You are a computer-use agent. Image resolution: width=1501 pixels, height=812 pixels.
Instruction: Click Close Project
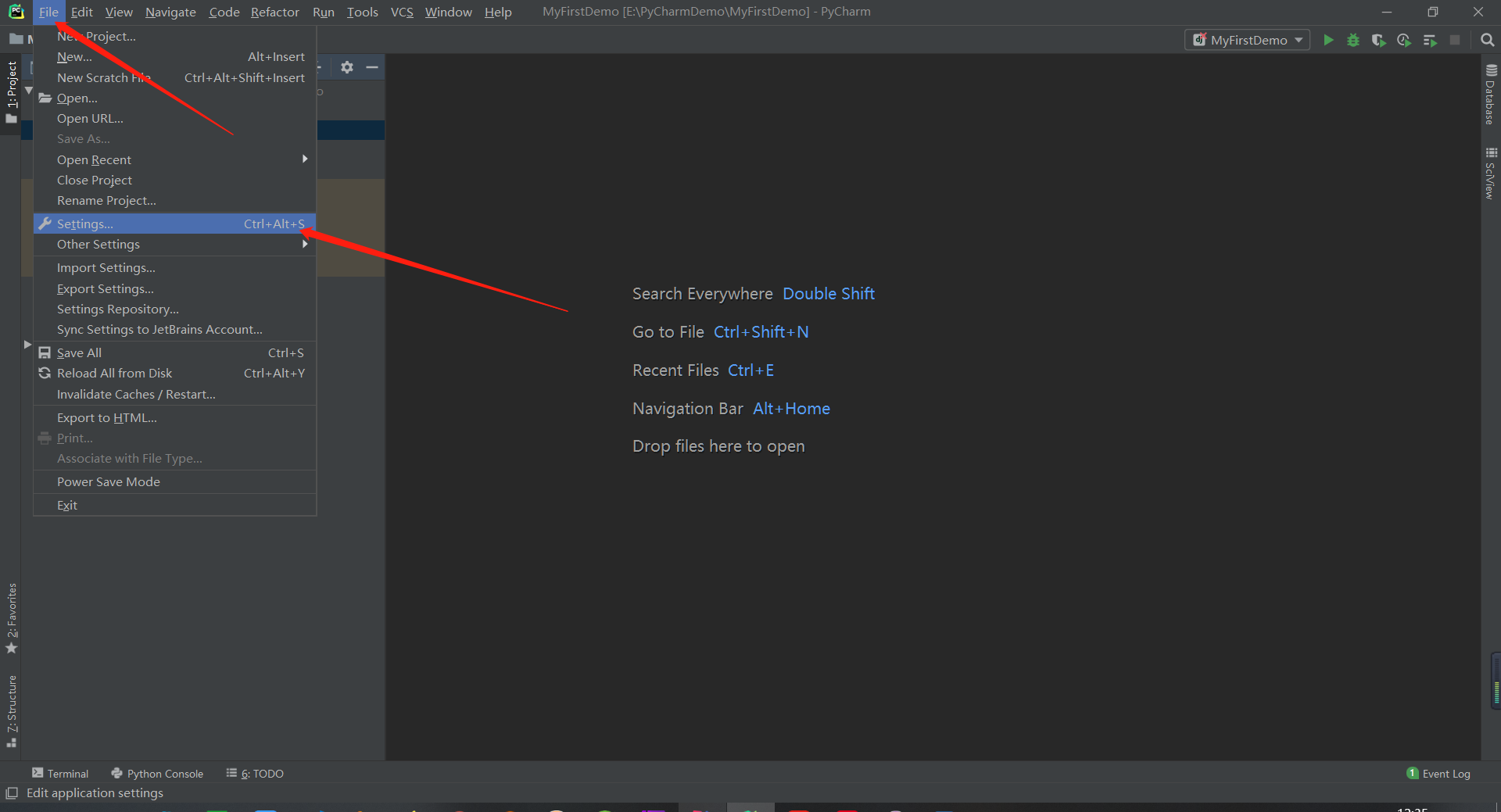174,181
